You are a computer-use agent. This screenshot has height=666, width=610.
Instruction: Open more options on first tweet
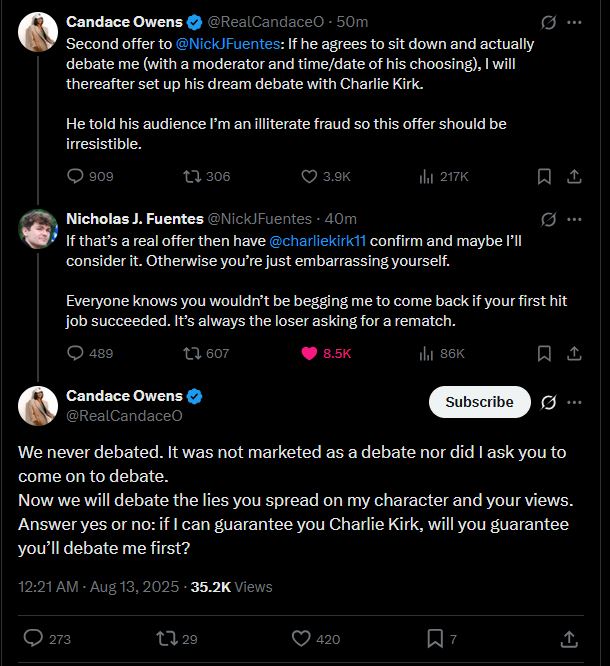point(575,21)
